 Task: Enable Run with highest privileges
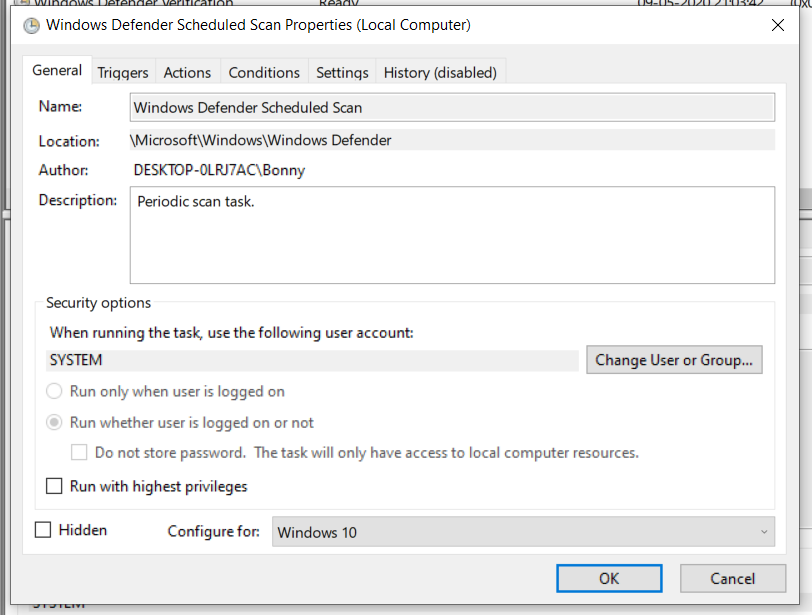(x=55, y=487)
